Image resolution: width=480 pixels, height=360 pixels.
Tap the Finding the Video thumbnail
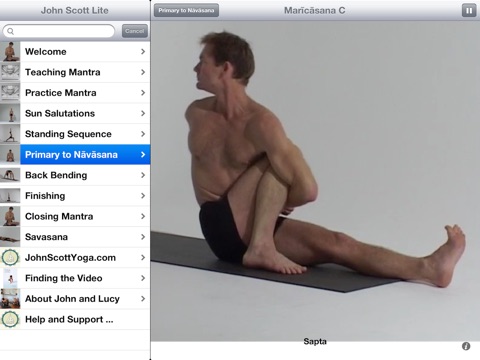(x=10, y=278)
